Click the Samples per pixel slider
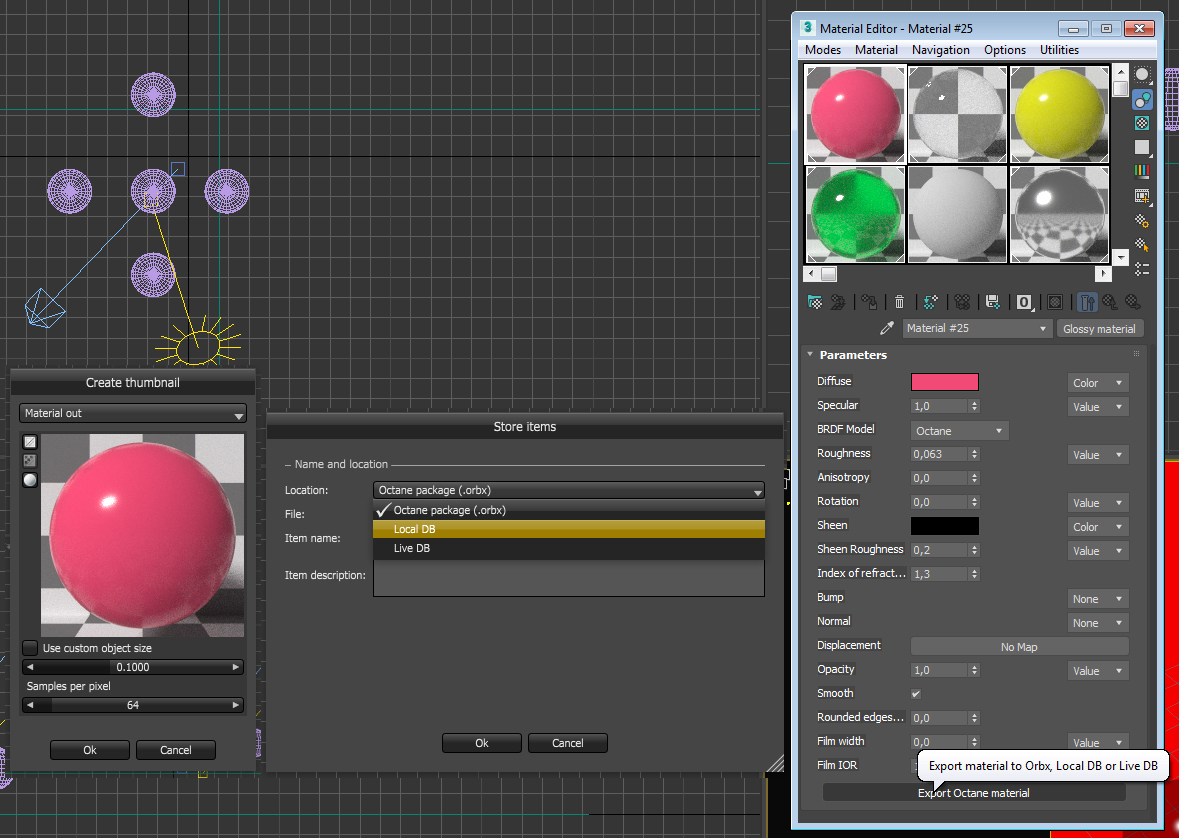 click(x=133, y=705)
